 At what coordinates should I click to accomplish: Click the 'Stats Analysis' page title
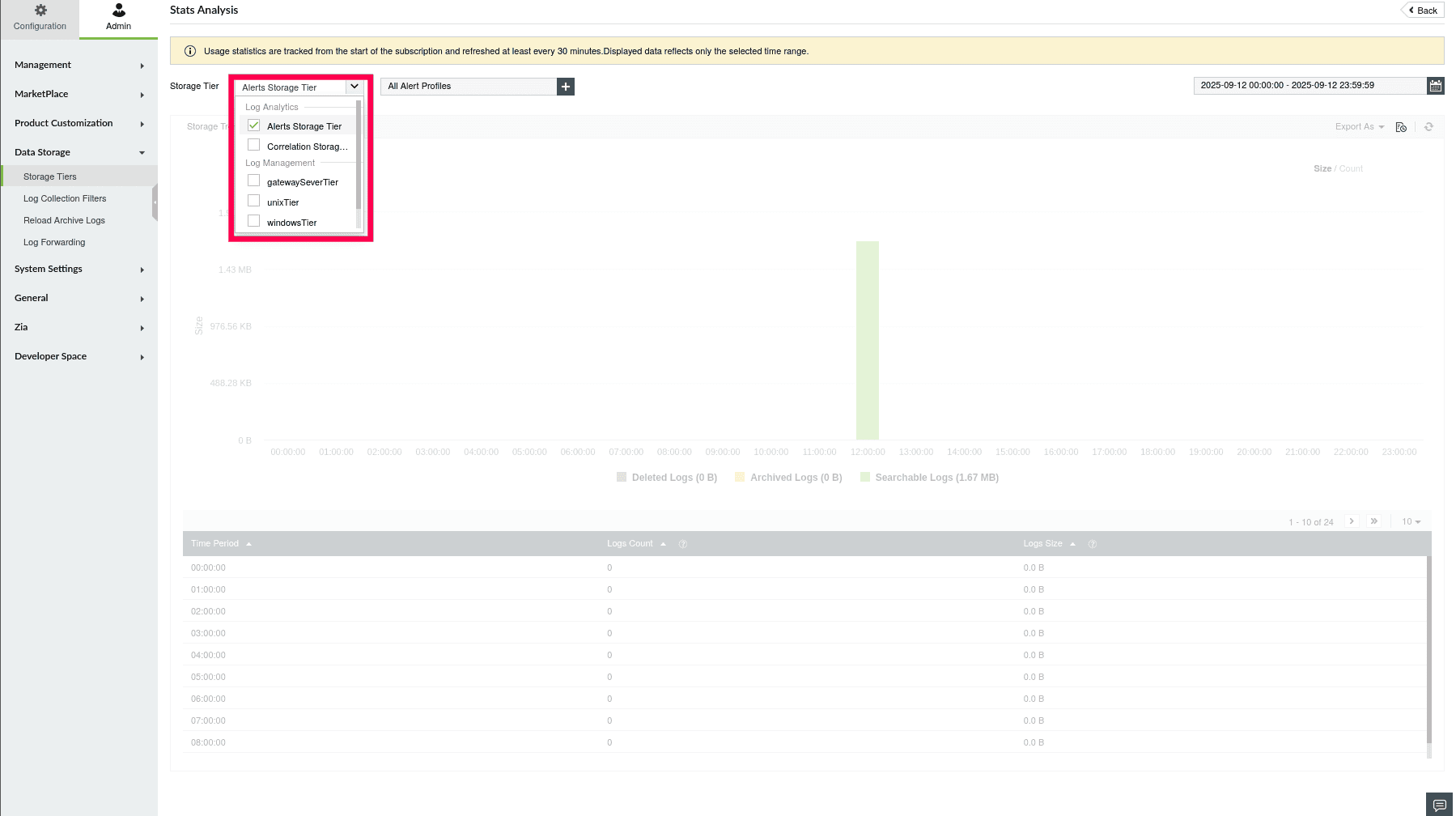click(x=204, y=11)
